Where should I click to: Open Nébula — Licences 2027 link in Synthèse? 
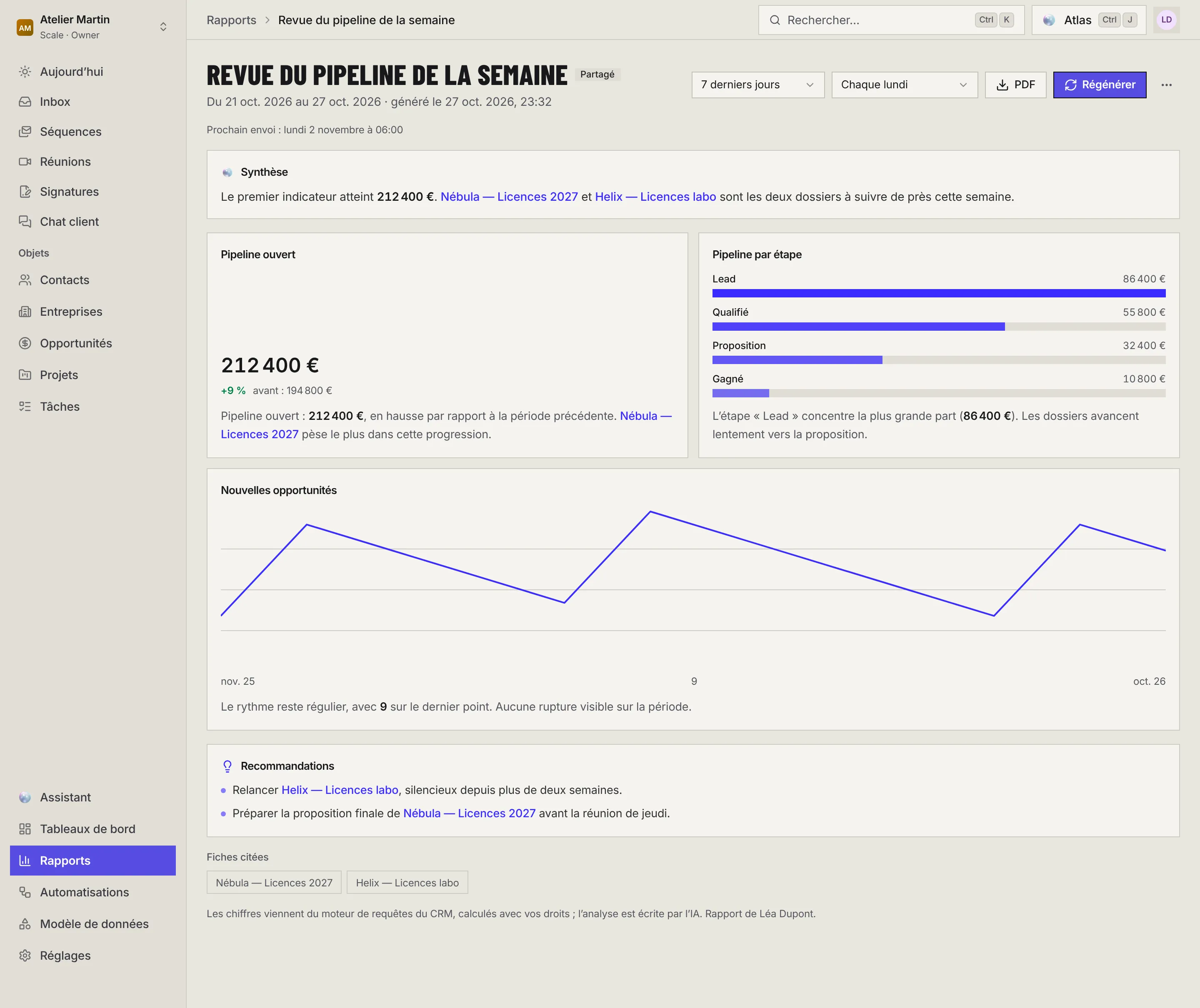509,197
